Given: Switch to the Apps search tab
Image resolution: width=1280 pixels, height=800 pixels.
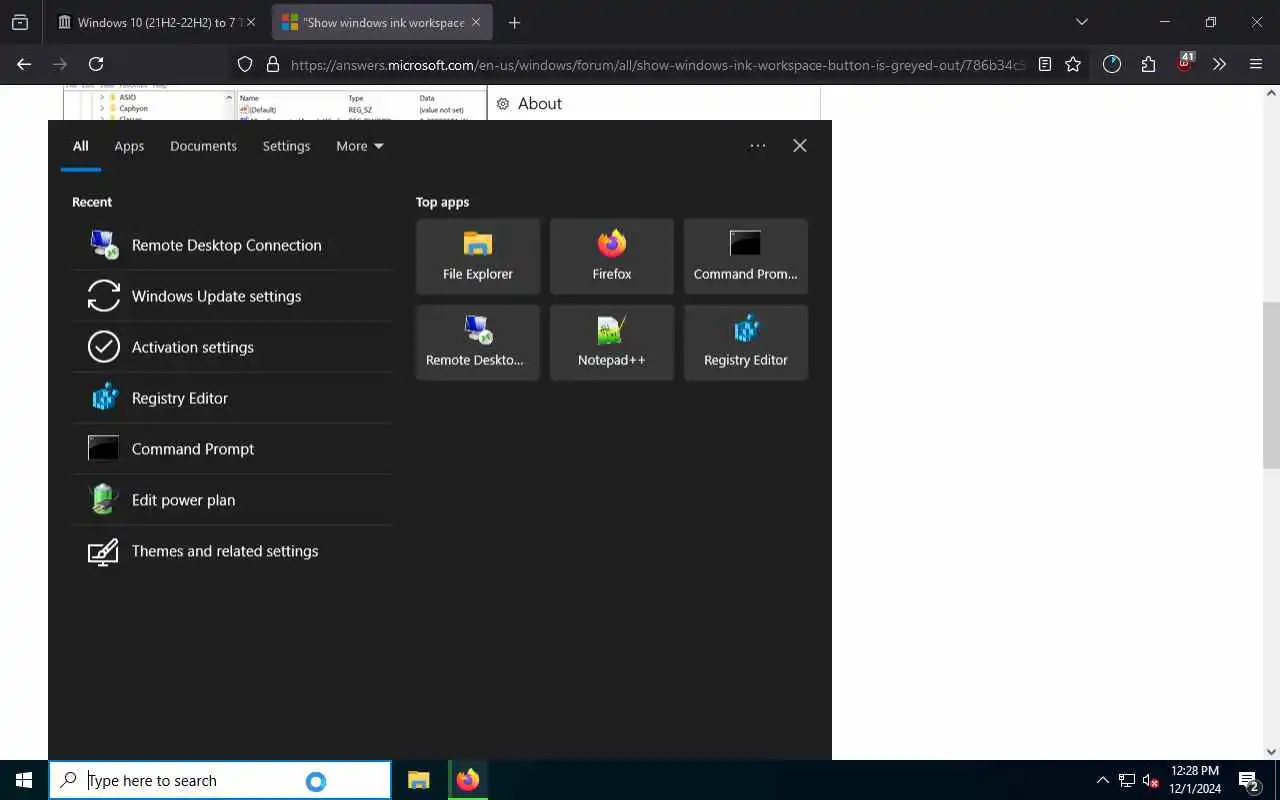Looking at the screenshot, I should point(129,146).
